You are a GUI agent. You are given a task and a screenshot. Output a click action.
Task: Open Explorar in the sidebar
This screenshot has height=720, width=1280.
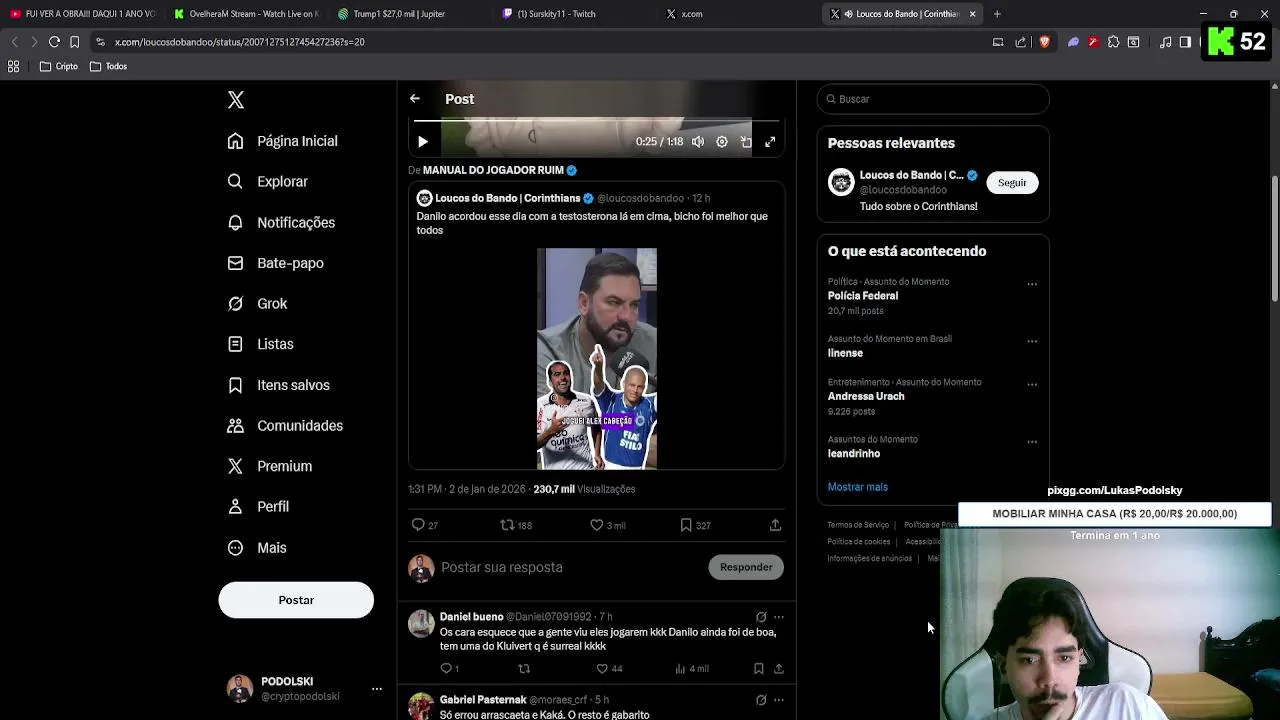pyautogui.click(x=268, y=182)
